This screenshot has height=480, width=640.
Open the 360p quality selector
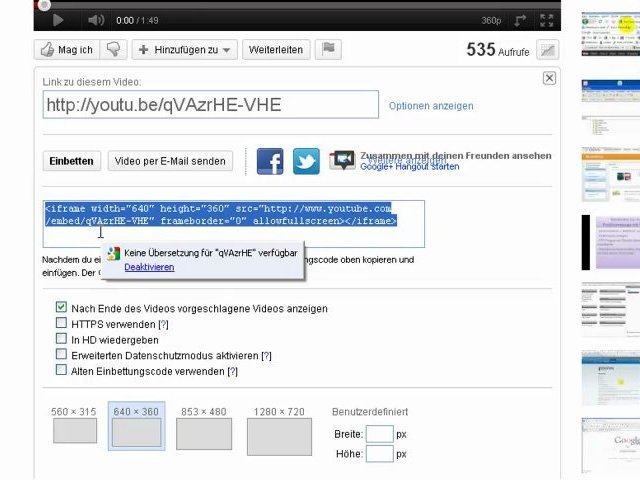click(x=491, y=20)
